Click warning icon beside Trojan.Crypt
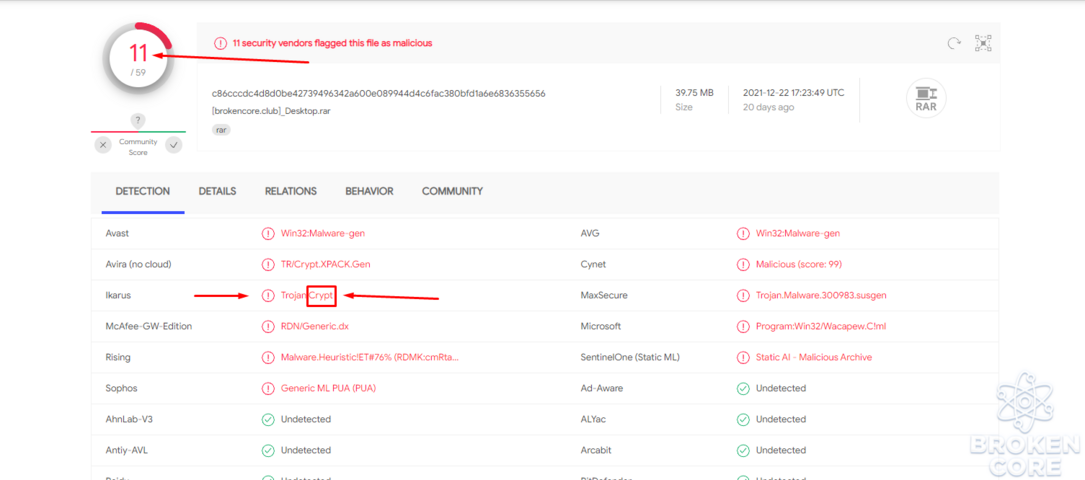1085x480 pixels. coord(268,295)
